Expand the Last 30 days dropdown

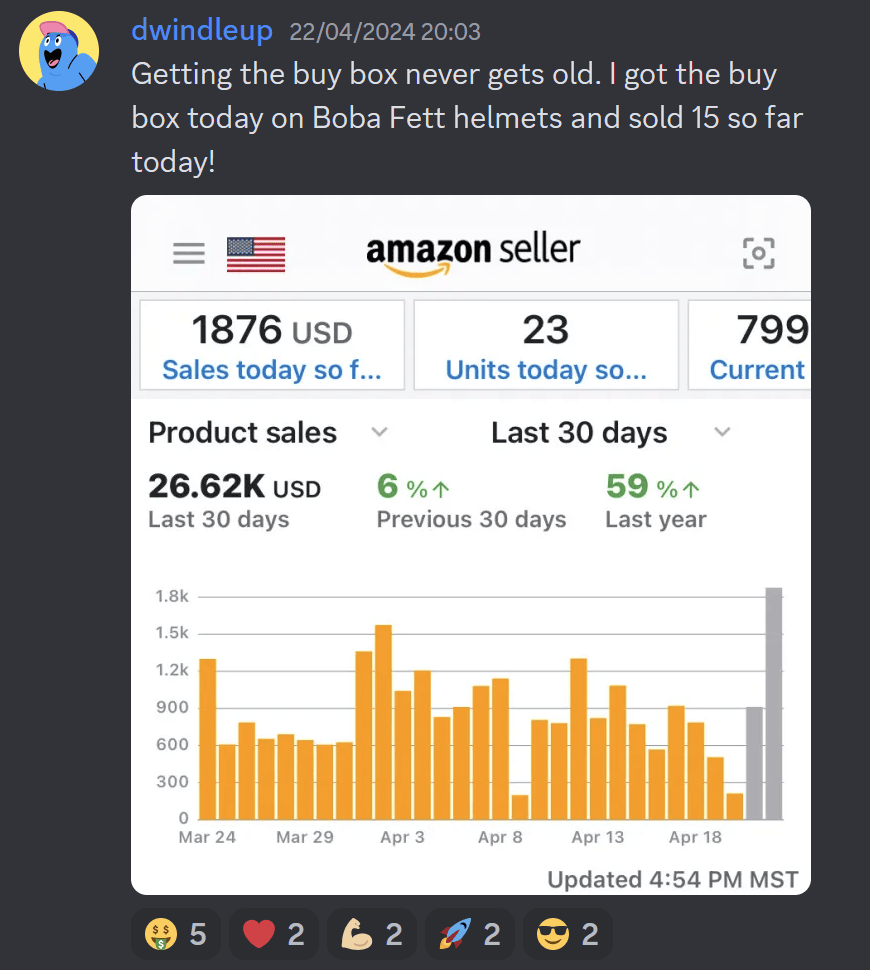[x=722, y=432]
